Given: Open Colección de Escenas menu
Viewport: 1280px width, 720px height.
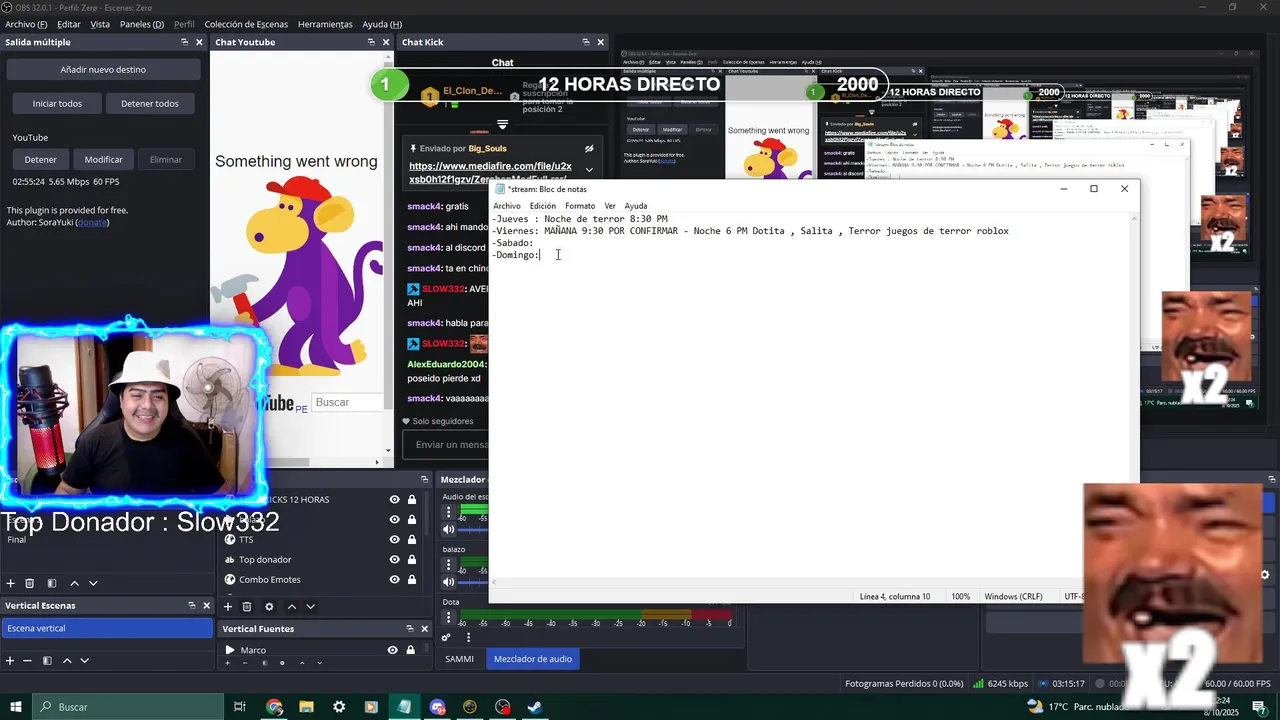Looking at the screenshot, I should coord(246,24).
